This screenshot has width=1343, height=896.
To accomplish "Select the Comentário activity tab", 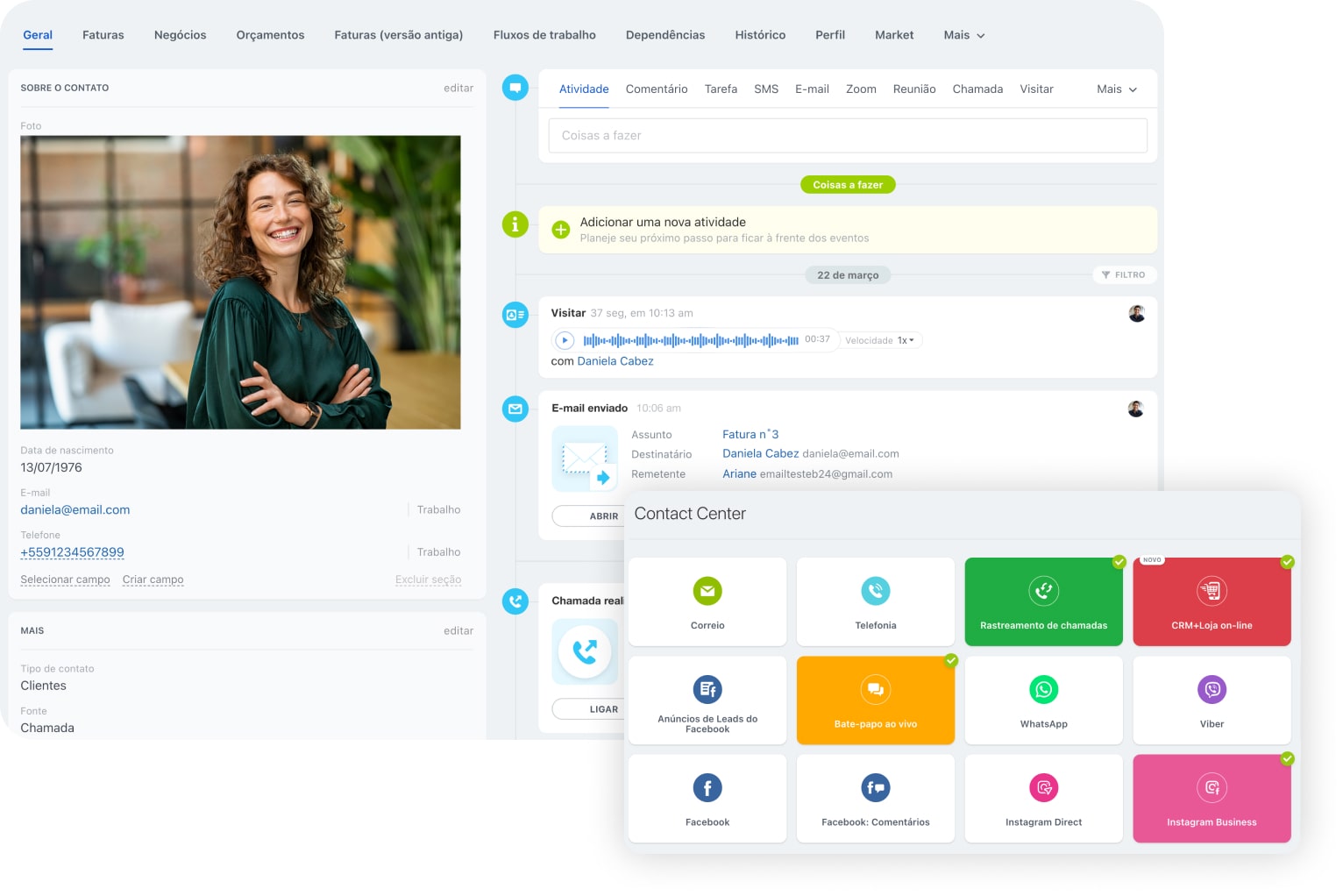I will click(x=656, y=89).
